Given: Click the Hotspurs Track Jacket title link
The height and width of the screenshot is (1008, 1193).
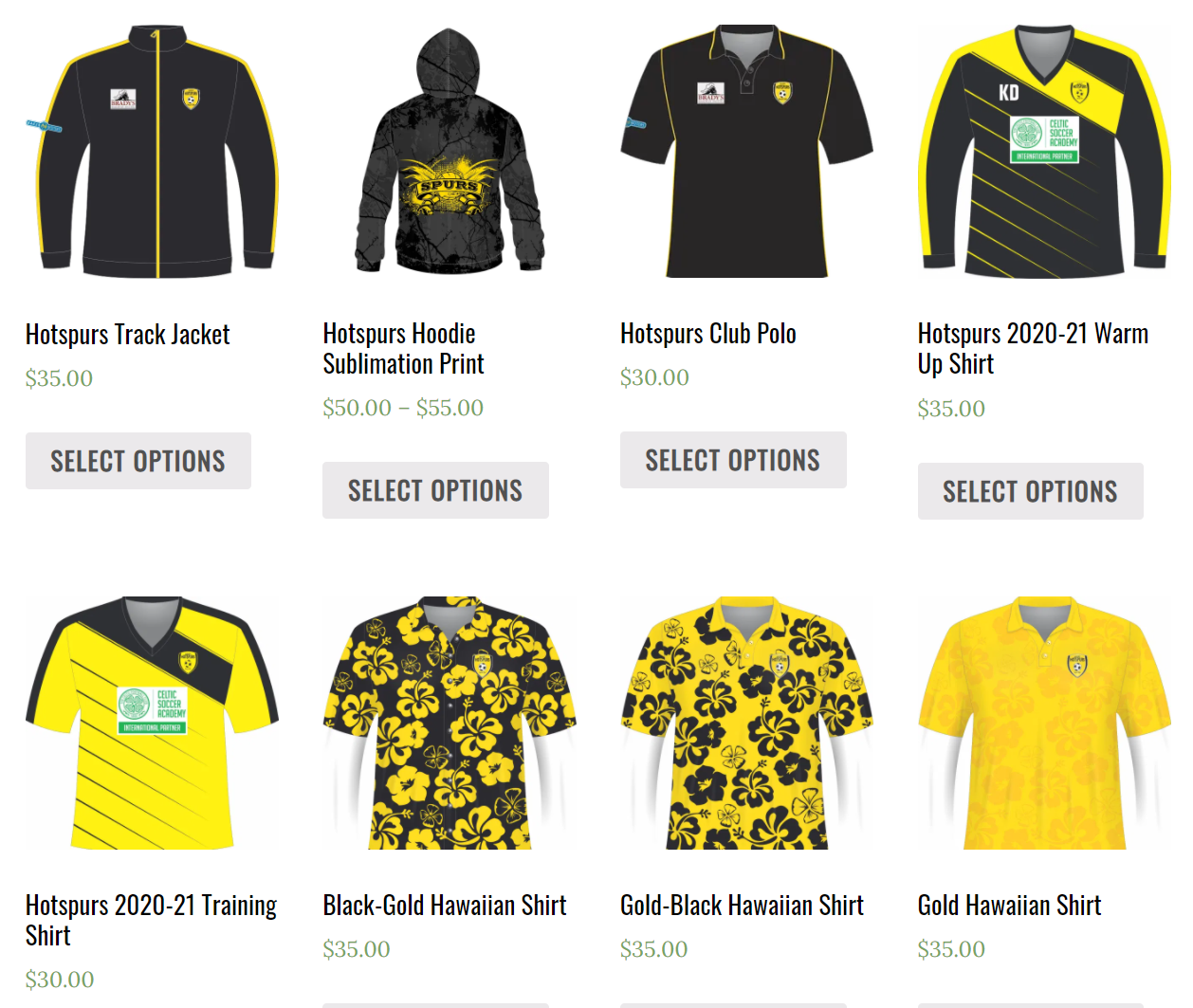Looking at the screenshot, I should 128,335.
